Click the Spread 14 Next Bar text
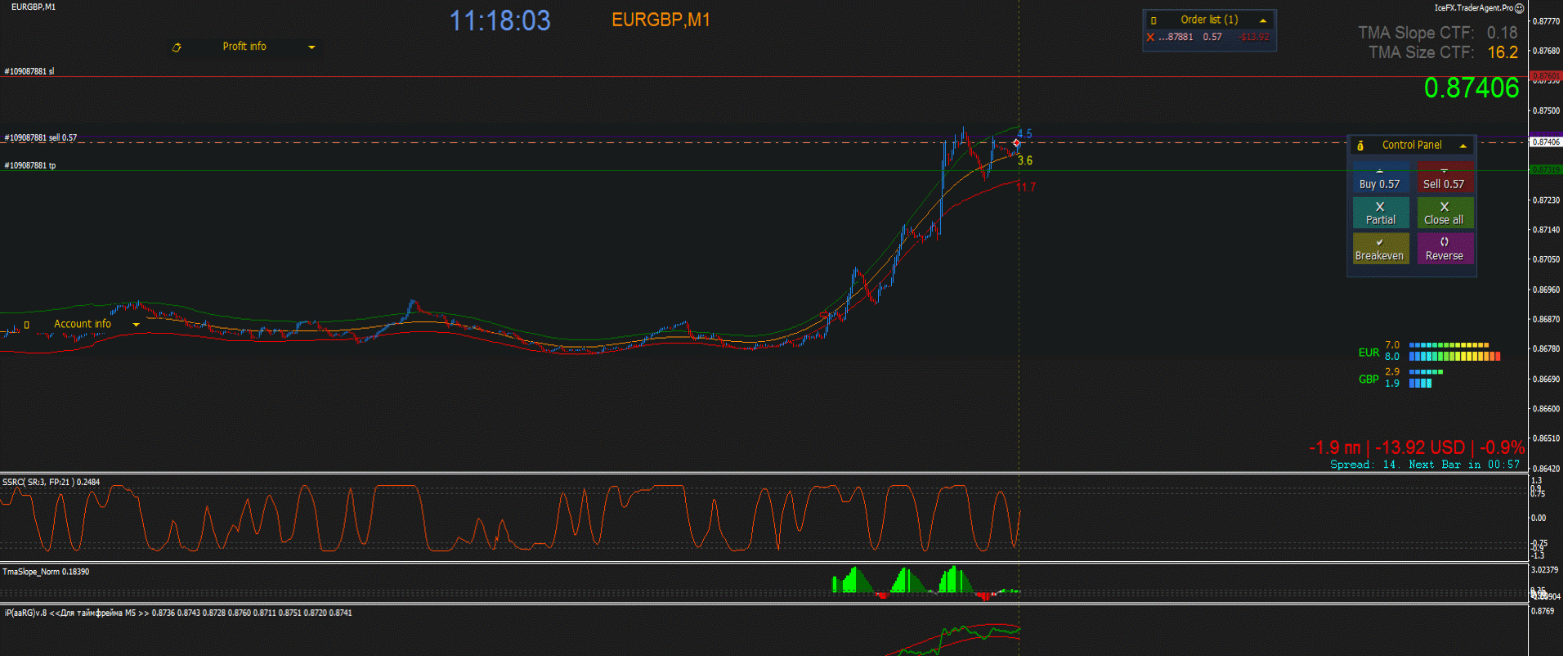Image resolution: width=1568 pixels, height=656 pixels. (x=1425, y=465)
